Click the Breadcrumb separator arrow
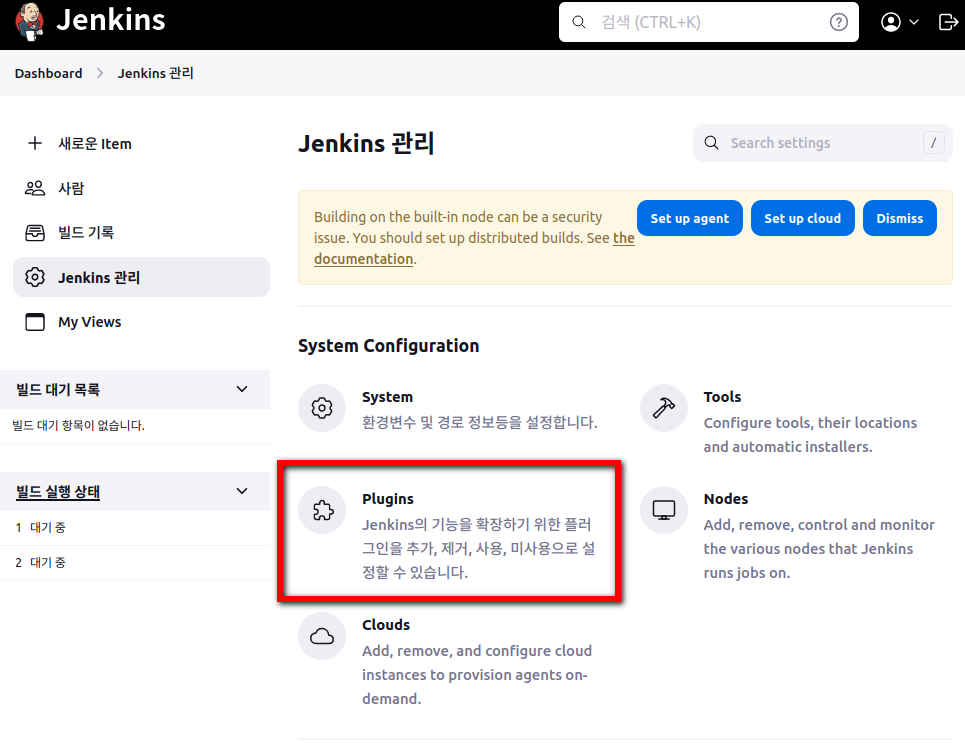The width and height of the screenshot is (965, 743). 100,73
